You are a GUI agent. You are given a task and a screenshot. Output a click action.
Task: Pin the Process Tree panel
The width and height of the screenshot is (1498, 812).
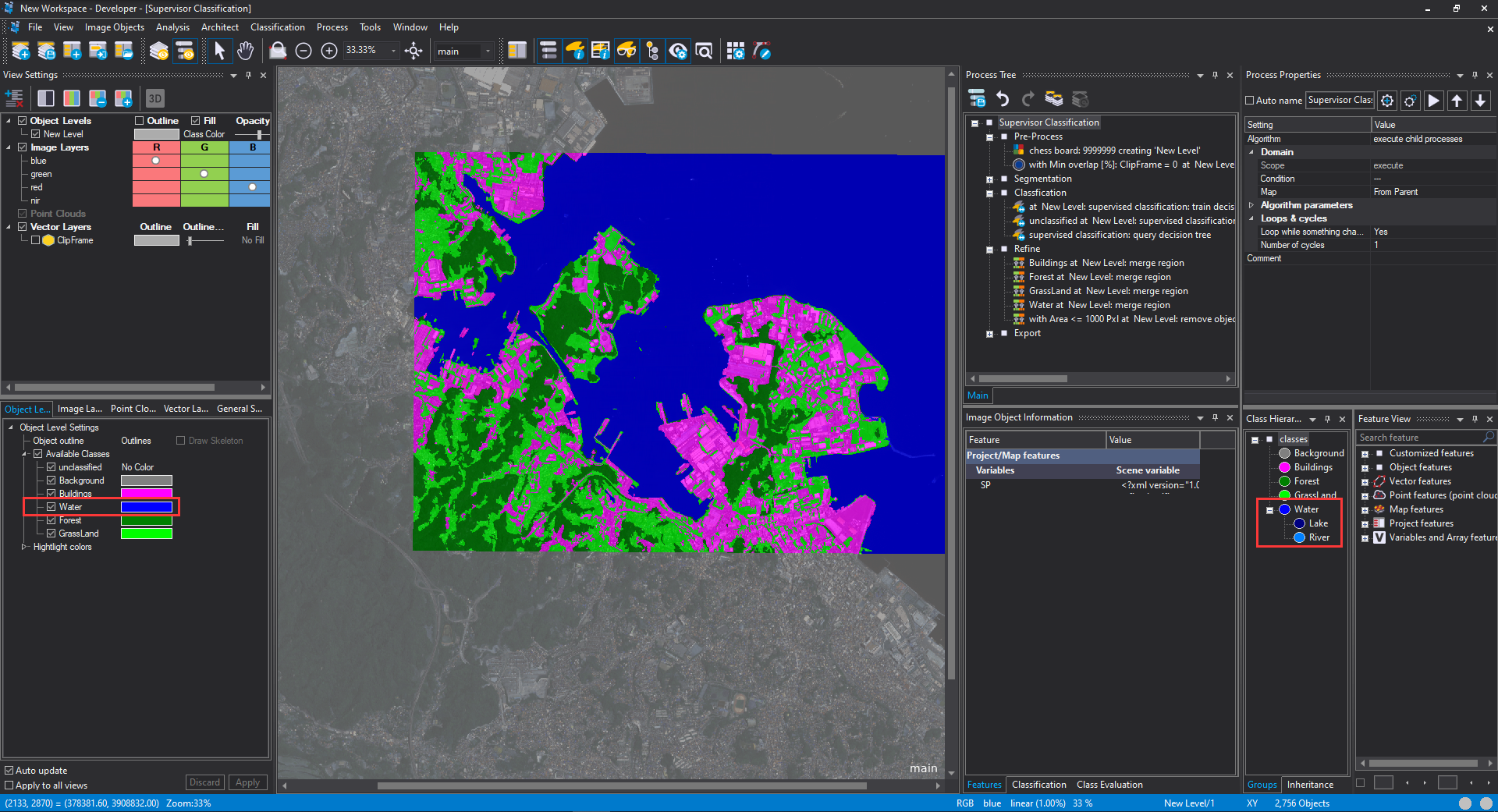click(x=1215, y=76)
